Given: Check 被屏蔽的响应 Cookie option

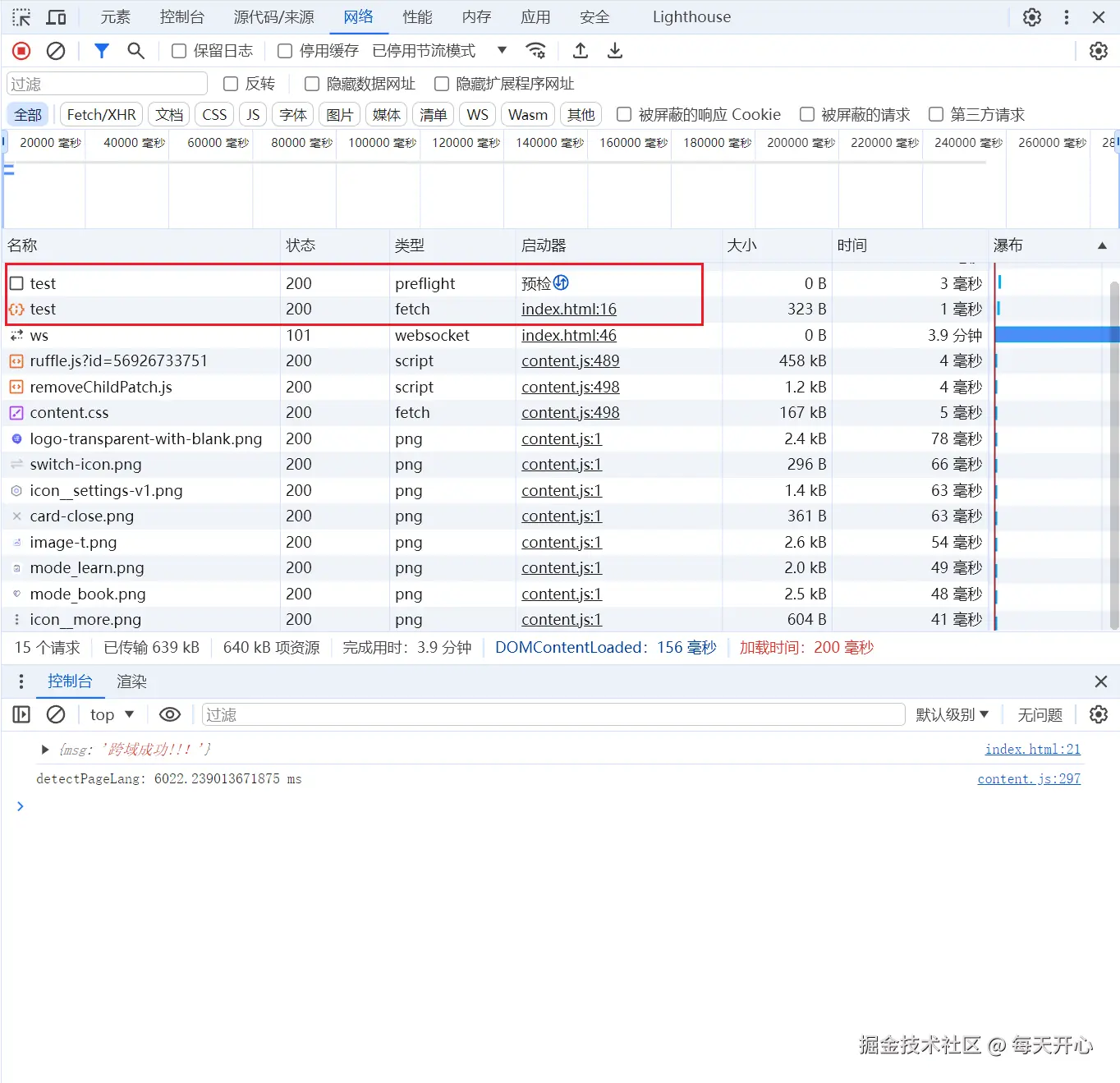Looking at the screenshot, I should (624, 114).
